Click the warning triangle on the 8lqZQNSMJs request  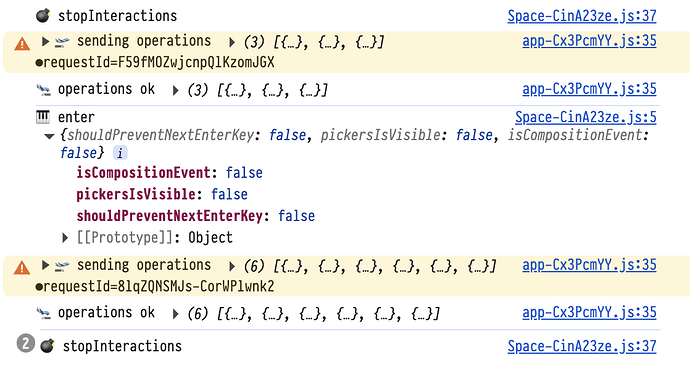[22, 268]
